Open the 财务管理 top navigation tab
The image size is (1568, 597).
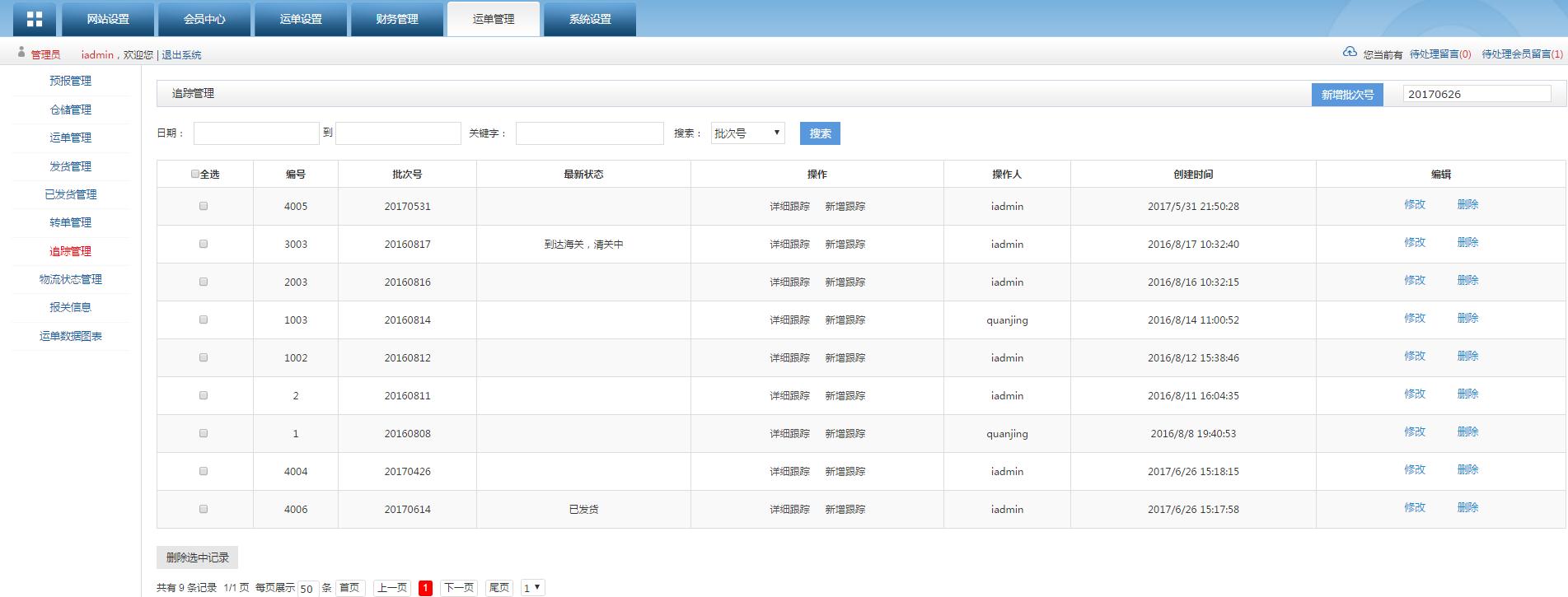397,19
